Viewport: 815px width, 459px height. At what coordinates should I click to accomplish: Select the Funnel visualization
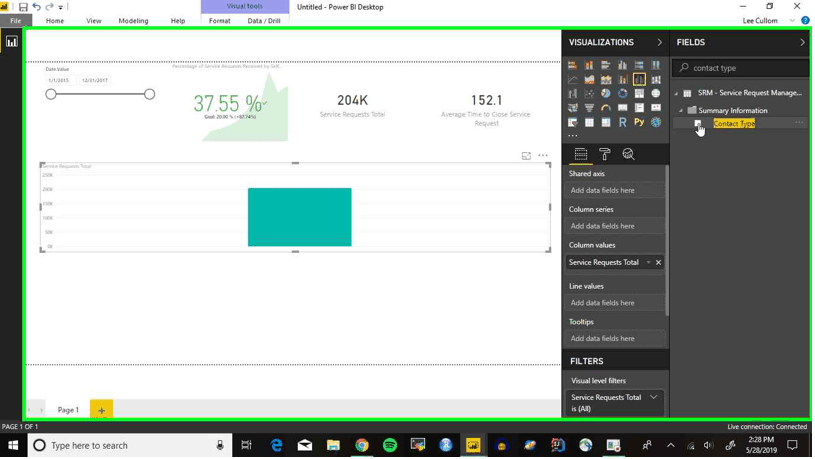[589, 108]
